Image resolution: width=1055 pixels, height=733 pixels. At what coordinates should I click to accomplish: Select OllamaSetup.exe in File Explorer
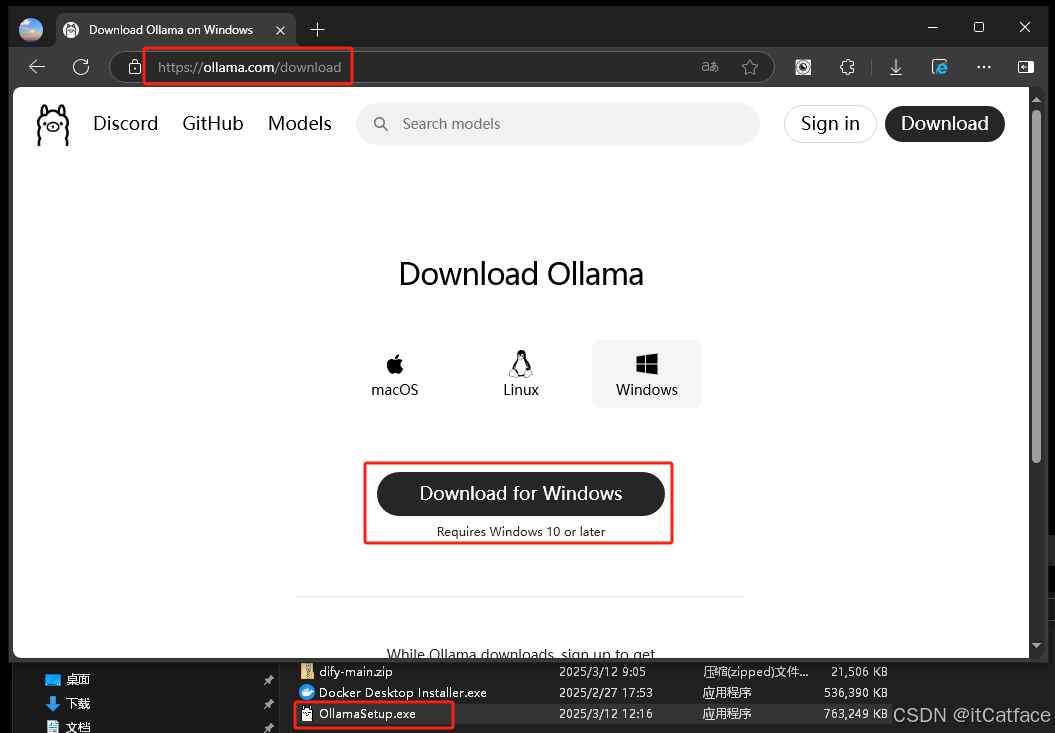coord(367,713)
